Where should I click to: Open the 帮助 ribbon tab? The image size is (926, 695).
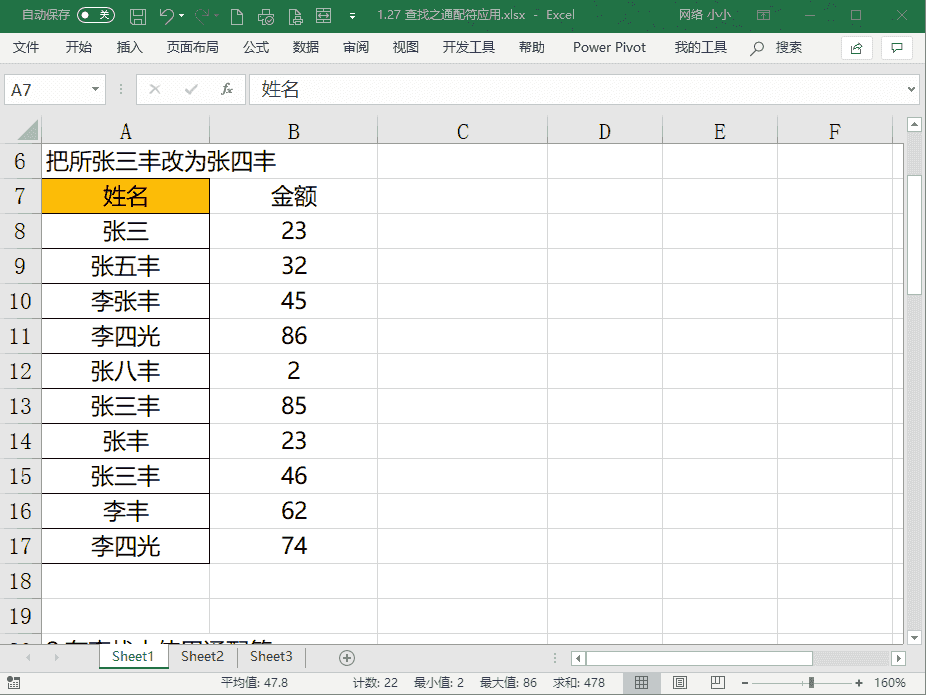click(532, 47)
